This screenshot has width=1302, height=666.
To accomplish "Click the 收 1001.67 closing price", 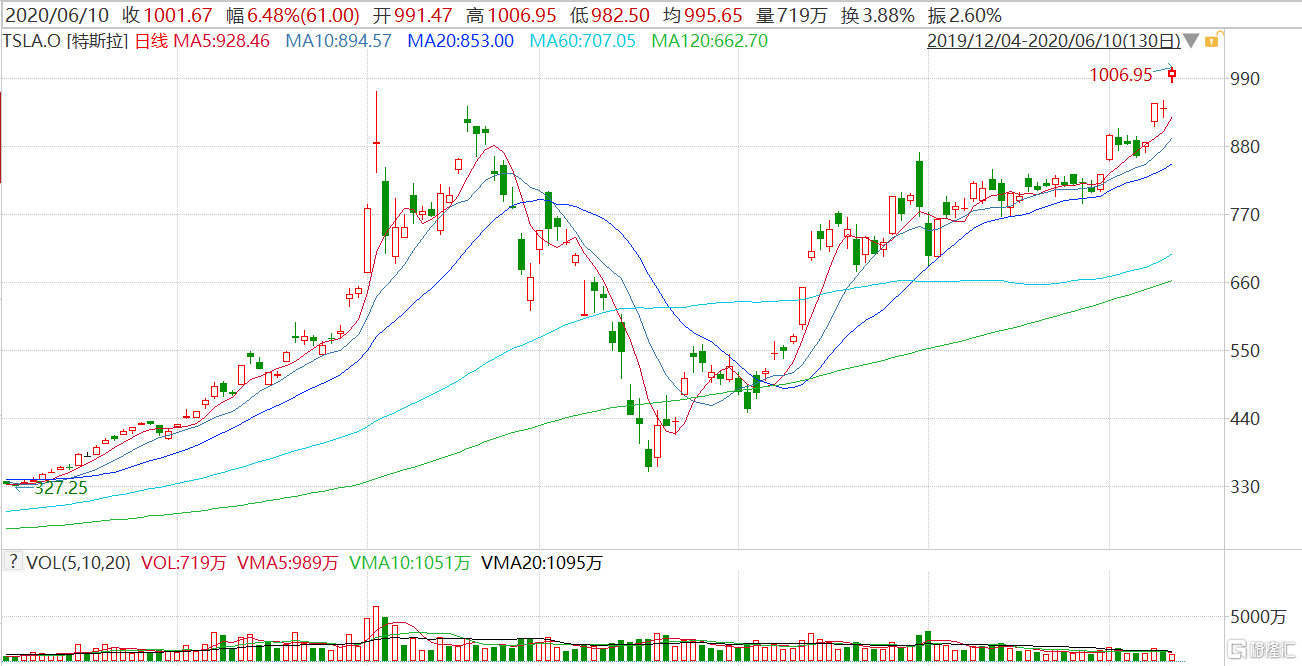I will 169,15.
